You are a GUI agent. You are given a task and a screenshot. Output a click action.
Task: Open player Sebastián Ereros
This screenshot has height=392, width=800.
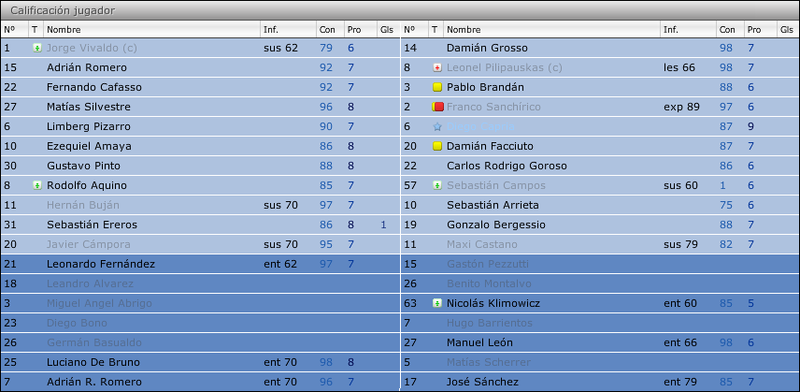point(92,225)
